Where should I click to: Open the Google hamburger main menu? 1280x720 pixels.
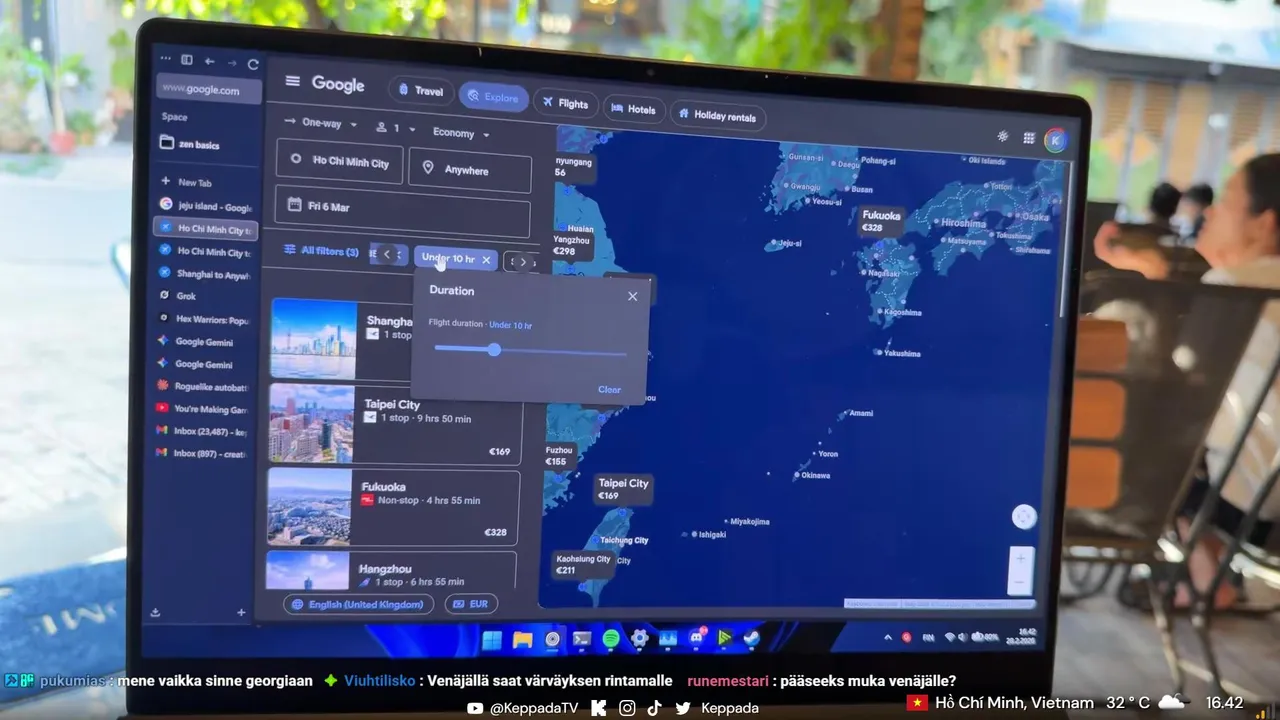[x=292, y=82]
